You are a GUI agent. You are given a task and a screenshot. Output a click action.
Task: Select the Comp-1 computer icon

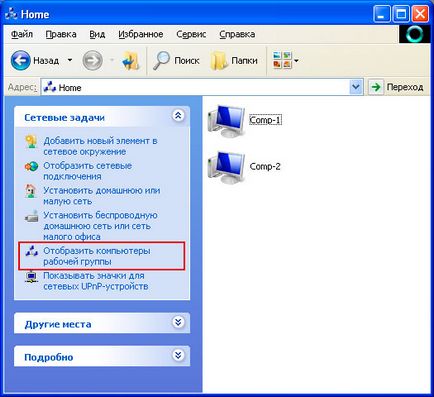(x=226, y=120)
